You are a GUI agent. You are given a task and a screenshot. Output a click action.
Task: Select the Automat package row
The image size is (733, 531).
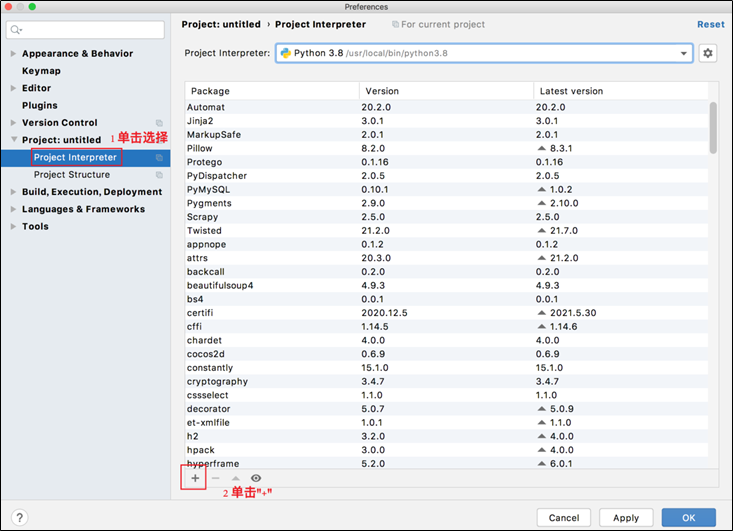[446, 107]
